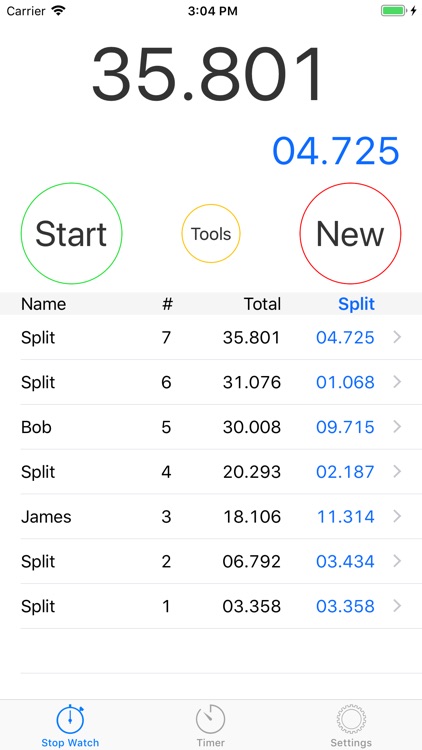Open disclosure chevron for Split 6
Viewport: 422px width, 750px height.
(x=397, y=382)
